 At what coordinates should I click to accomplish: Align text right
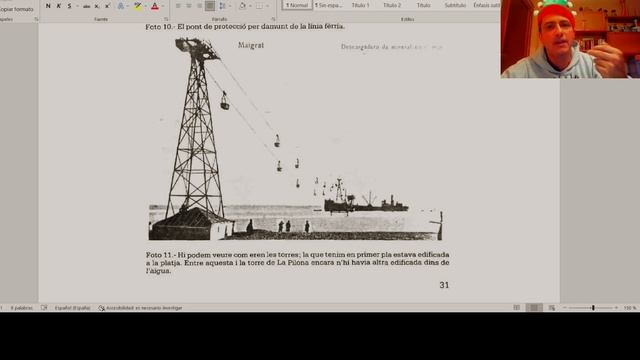tap(200, 6)
